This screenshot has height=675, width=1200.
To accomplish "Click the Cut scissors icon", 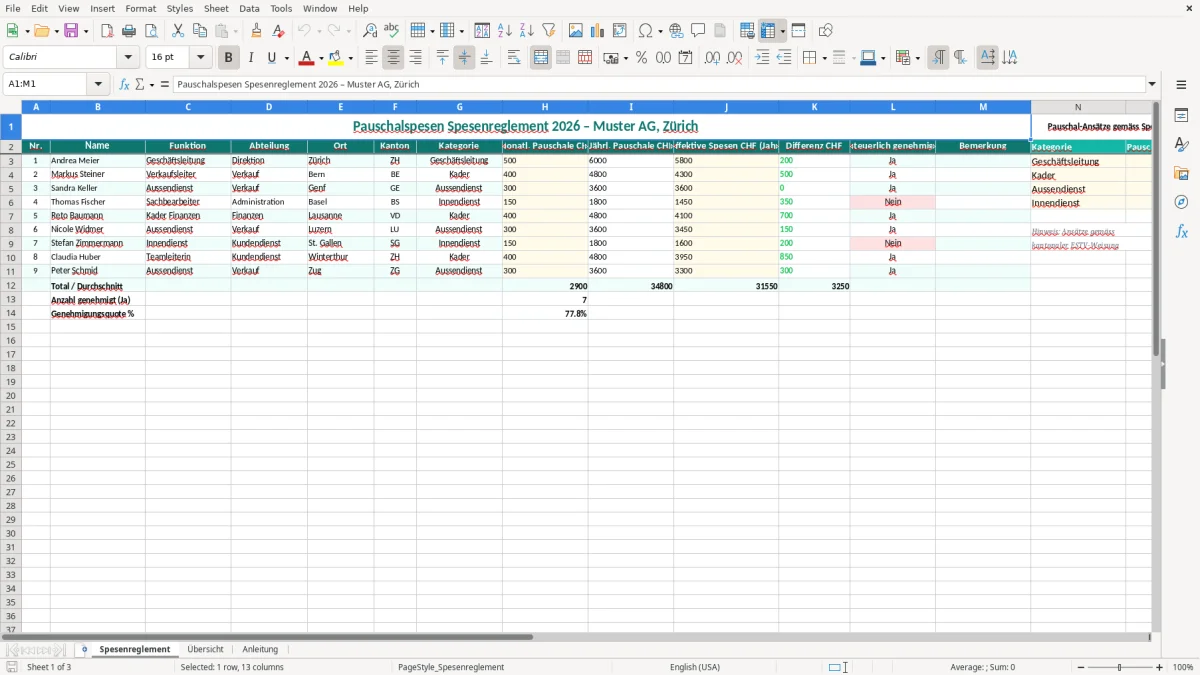I will click(178, 31).
